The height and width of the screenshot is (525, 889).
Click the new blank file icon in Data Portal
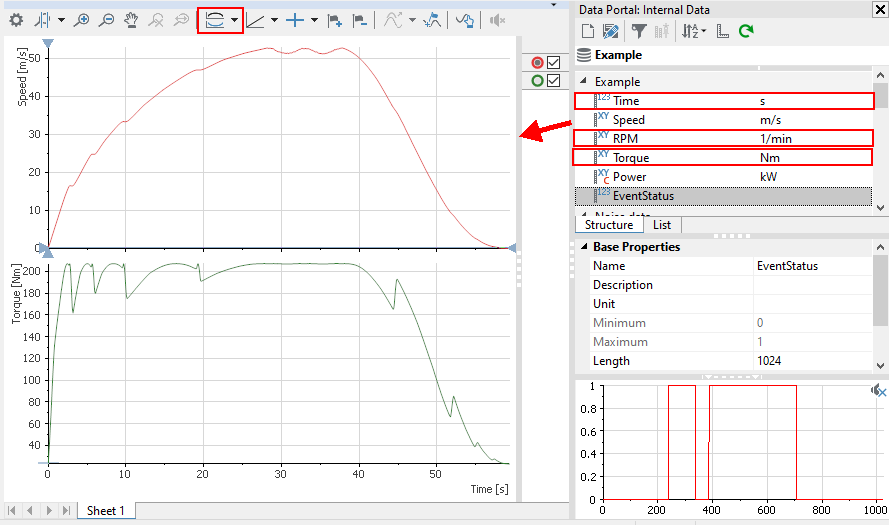[588, 32]
